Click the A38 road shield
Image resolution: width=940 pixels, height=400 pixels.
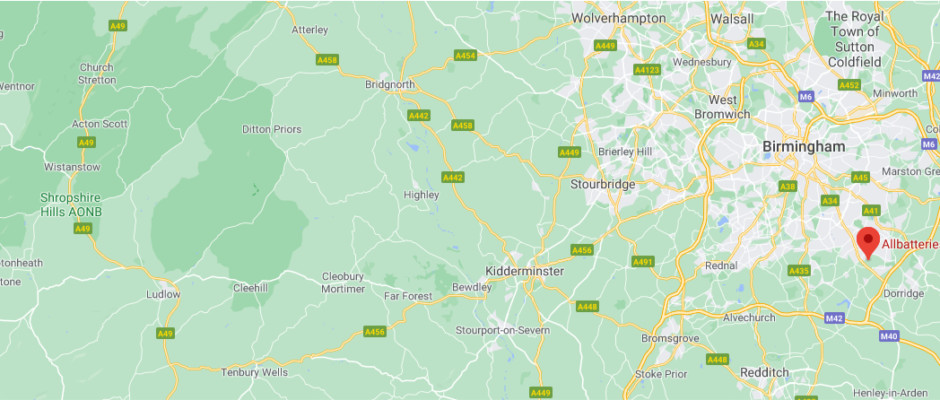point(788,187)
